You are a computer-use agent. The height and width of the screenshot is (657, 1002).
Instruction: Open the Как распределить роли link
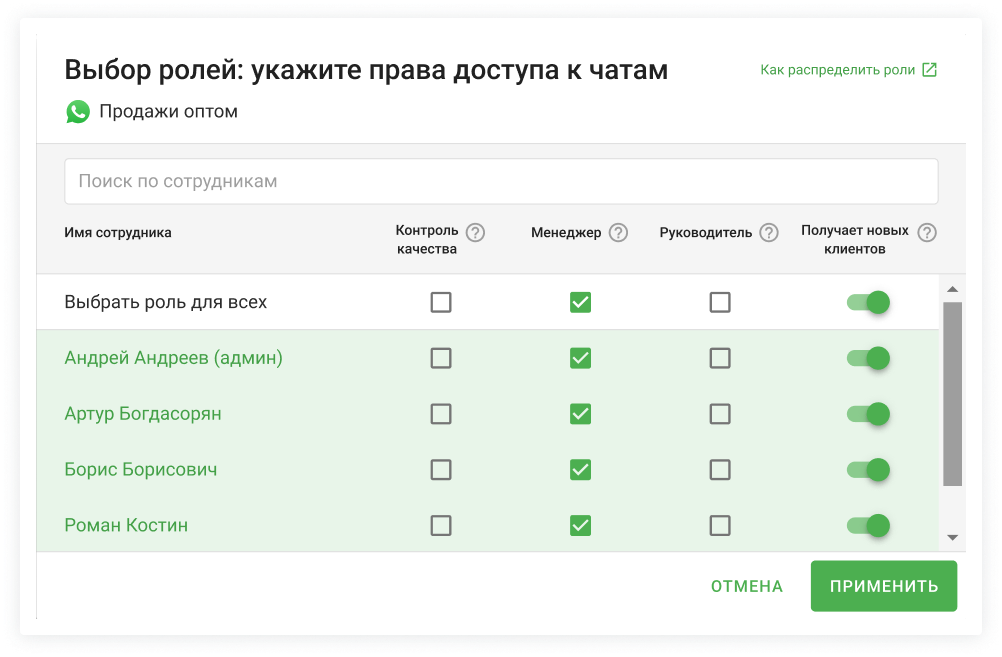(837, 70)
